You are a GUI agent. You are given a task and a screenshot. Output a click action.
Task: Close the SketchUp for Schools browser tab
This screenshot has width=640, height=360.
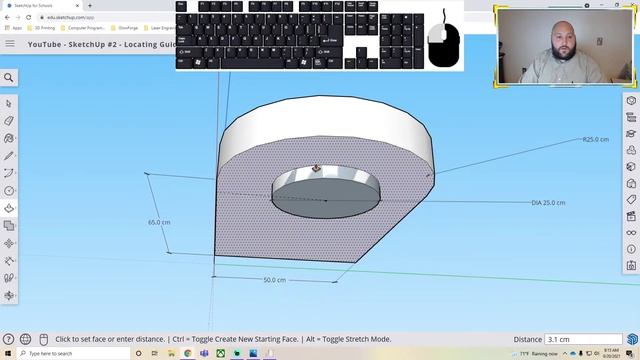[x=77, y=6]
